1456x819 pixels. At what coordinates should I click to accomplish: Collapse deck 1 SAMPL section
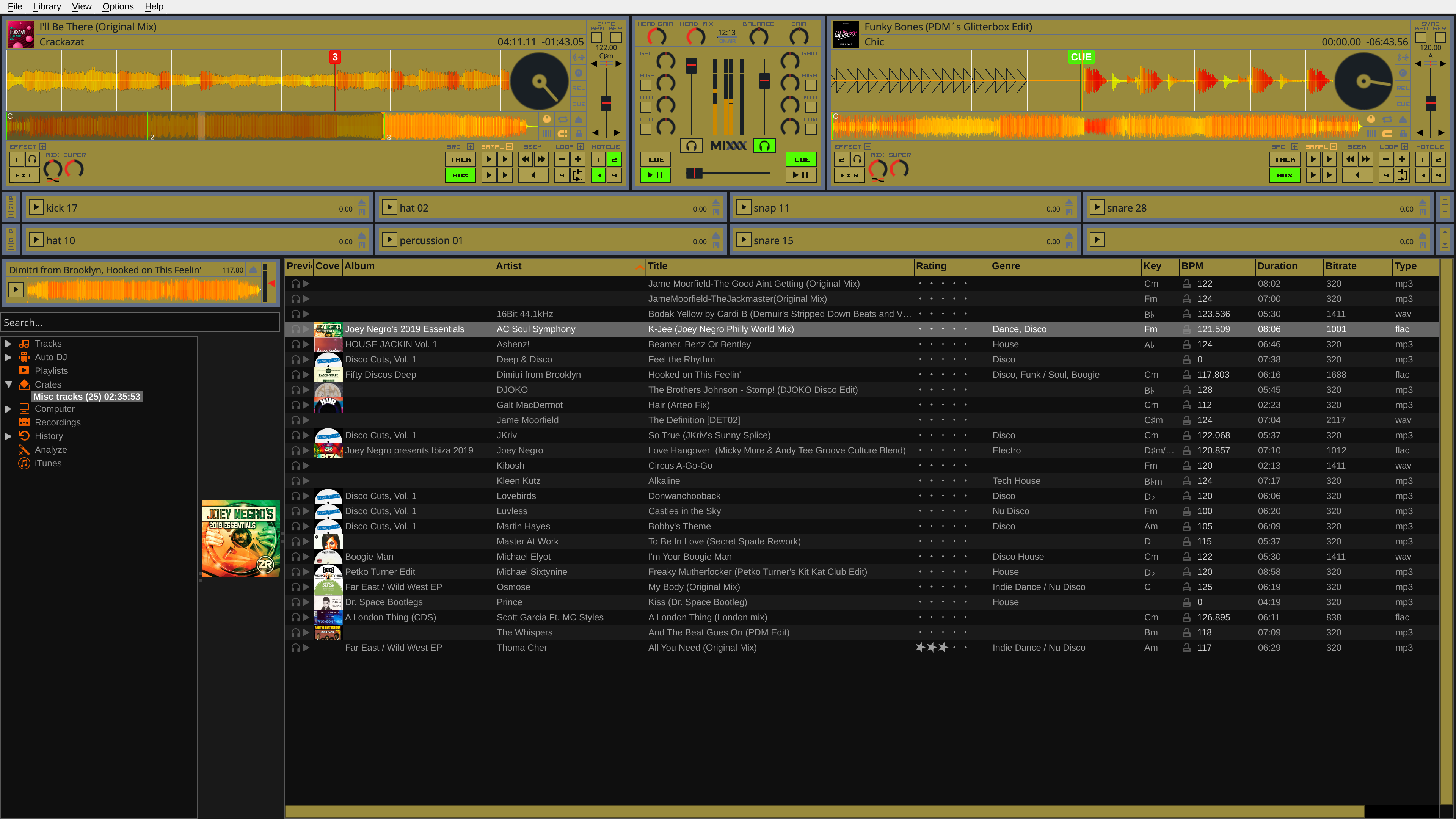coord(509,146)
